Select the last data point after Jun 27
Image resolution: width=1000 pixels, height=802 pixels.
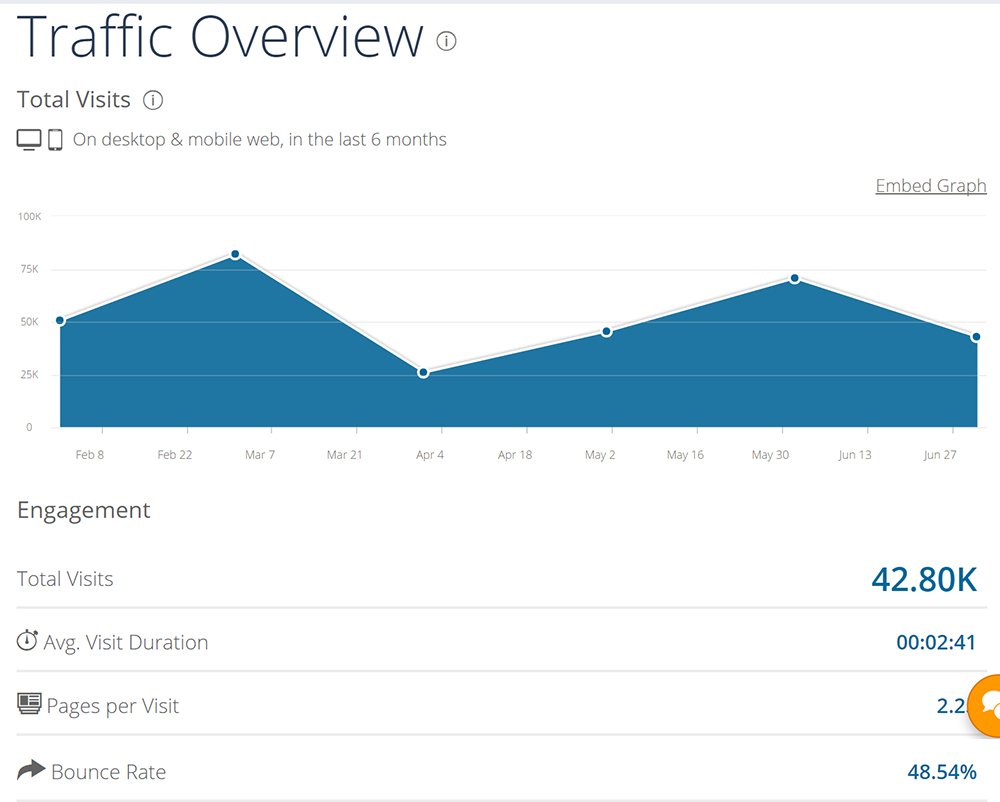pyautogui.click(x=976, y=338)
